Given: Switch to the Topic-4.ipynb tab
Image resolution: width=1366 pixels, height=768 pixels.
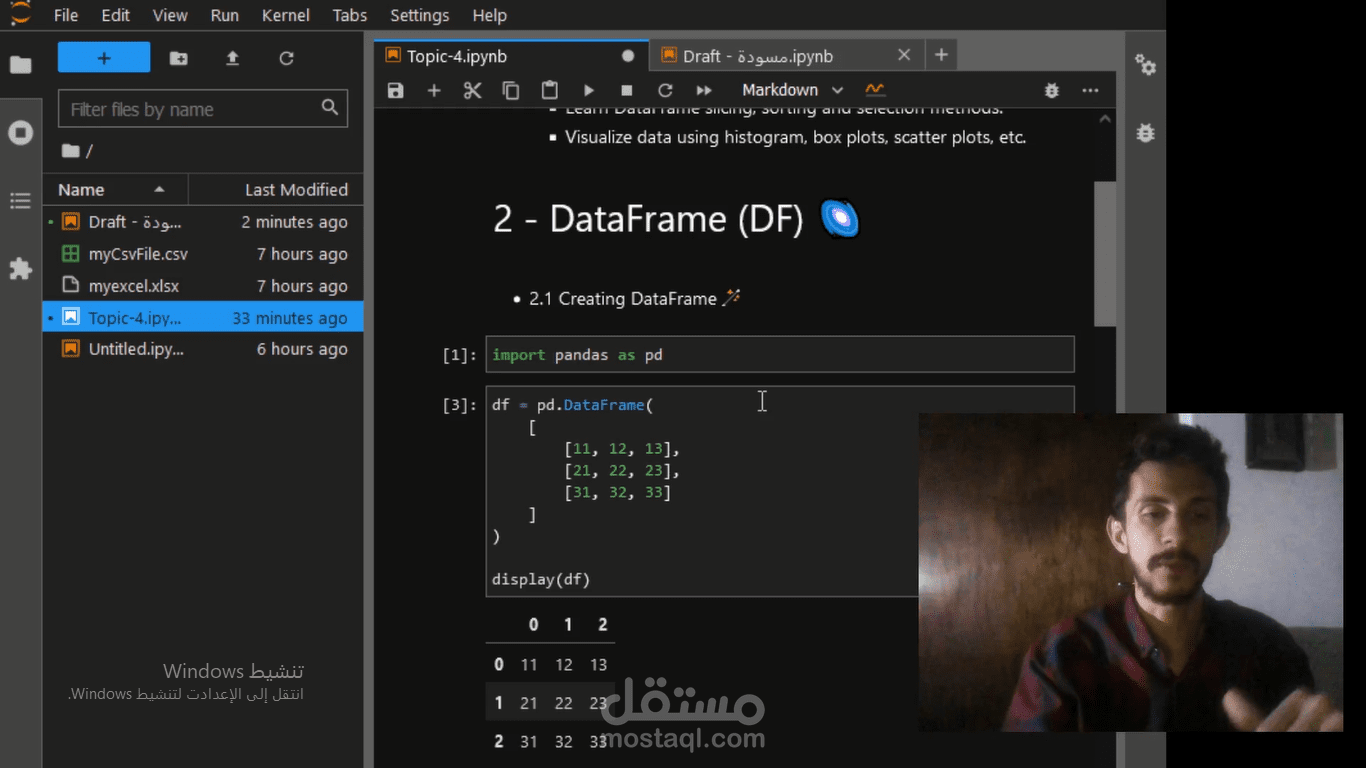Looking at the screenshot, I should (511, 56).
